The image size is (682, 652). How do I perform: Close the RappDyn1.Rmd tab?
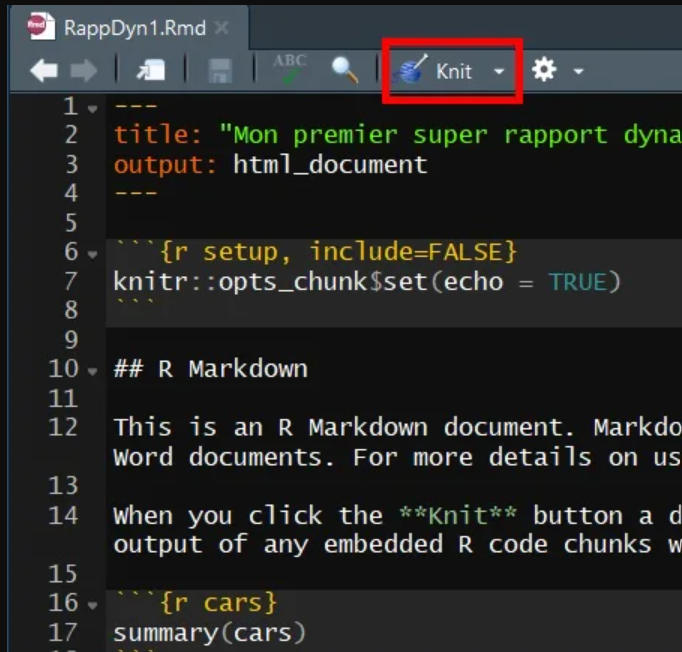(221, 27)
